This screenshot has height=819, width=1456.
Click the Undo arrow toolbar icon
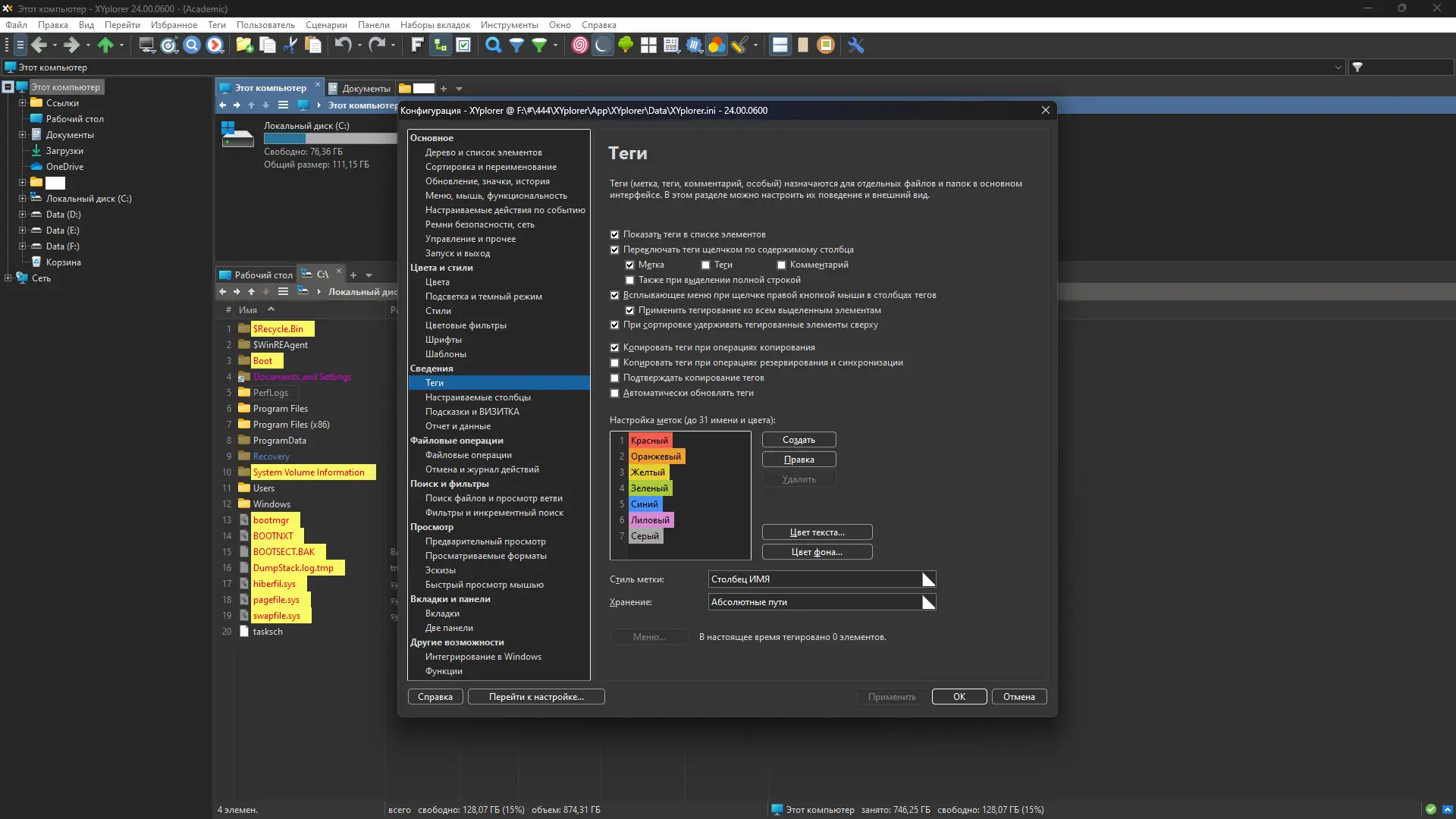click(343, 45)
